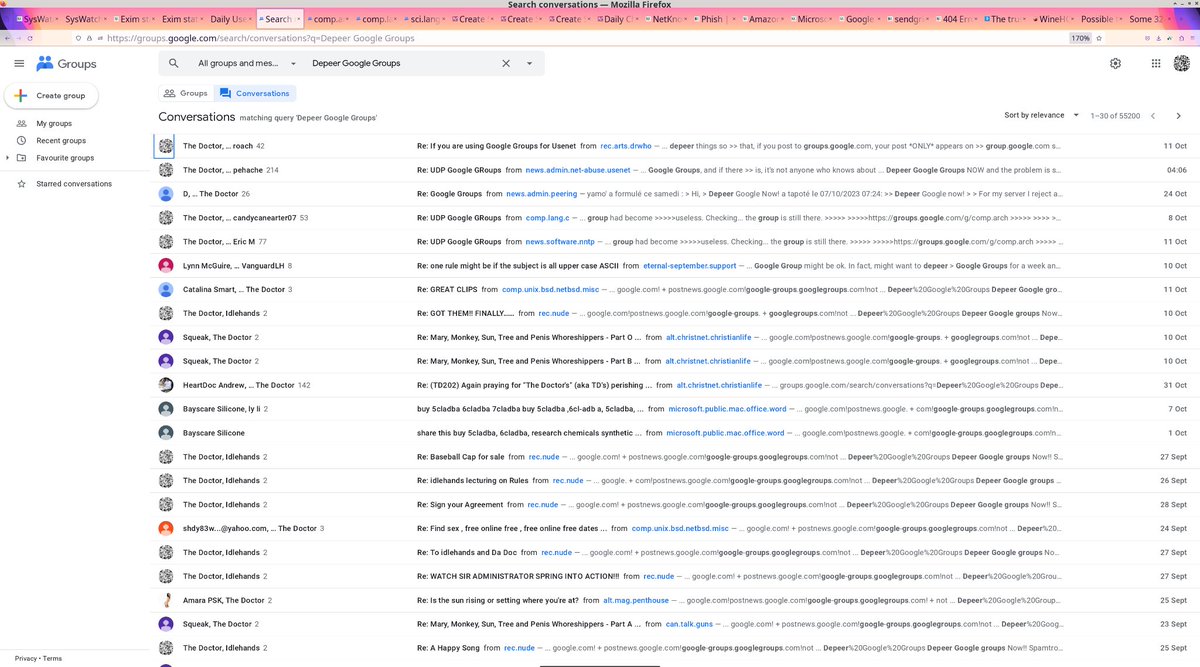1200x667 pixels.
Task: Switch to the Groups results tab
Action: pyautogui.click(x=185, y=93)
